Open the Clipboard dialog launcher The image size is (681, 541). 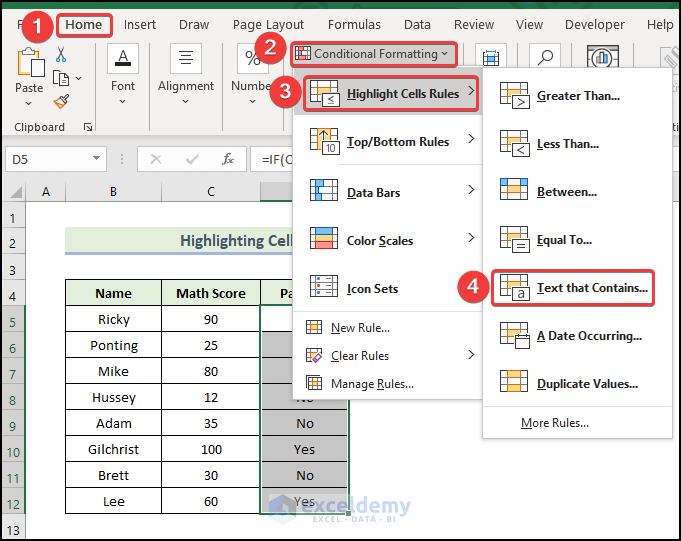point(88,127)
